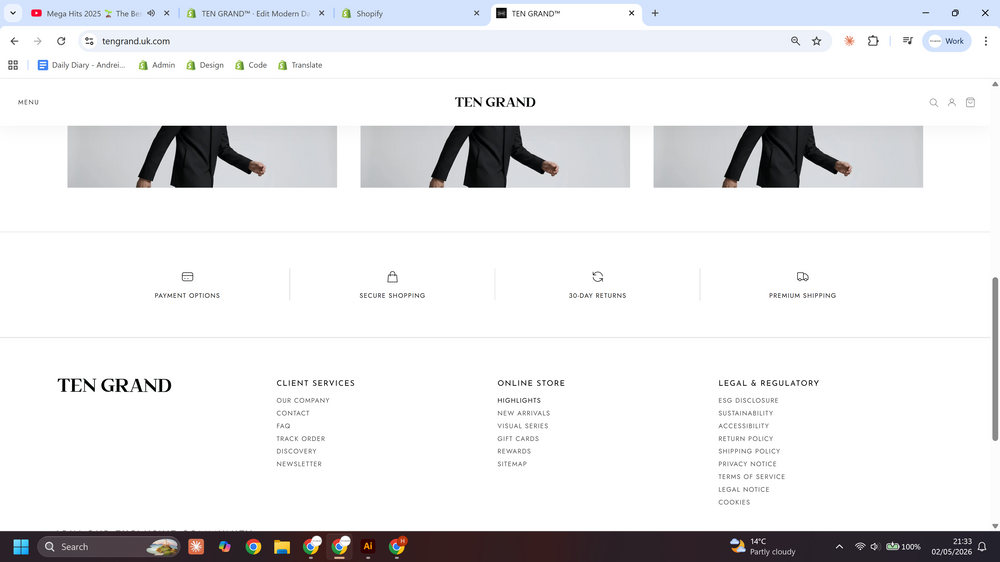The width and height of the screenshot is (1000, 562).
Task: Open the Our Company footer link
Action: tap(303, 401)
